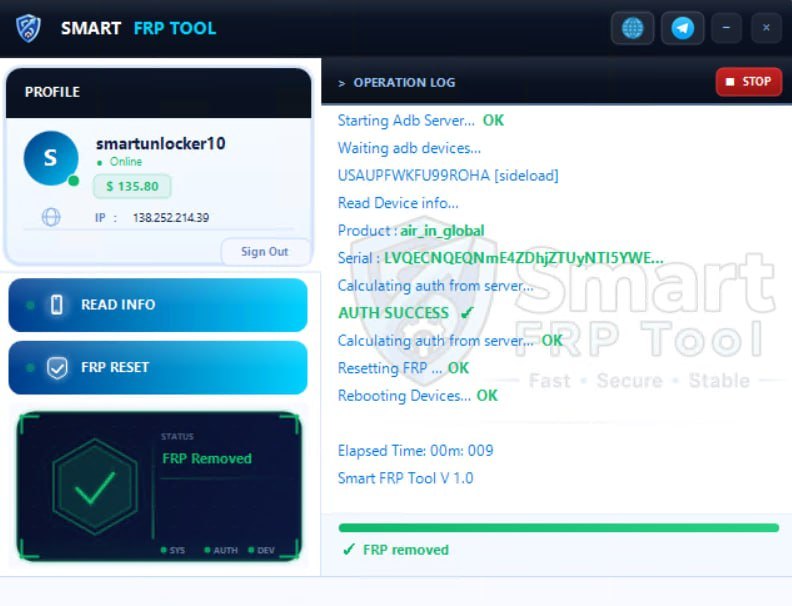This screenshot has height=606, width=792.
Task: Open the Telegram channel icon
Action: point(682,28)
